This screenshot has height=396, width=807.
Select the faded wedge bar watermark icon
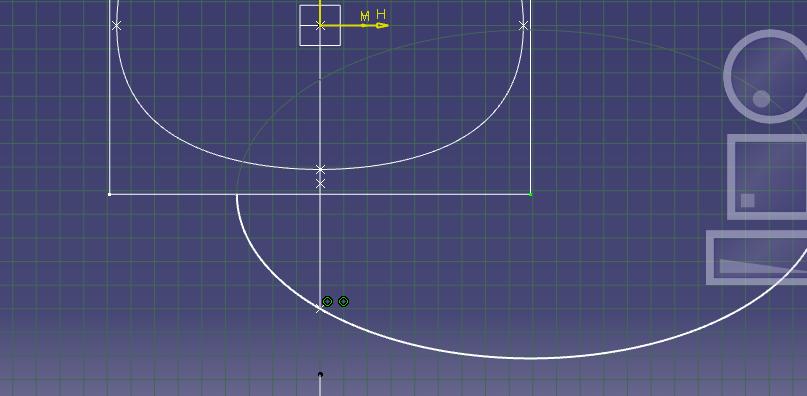tap(757, 257)
